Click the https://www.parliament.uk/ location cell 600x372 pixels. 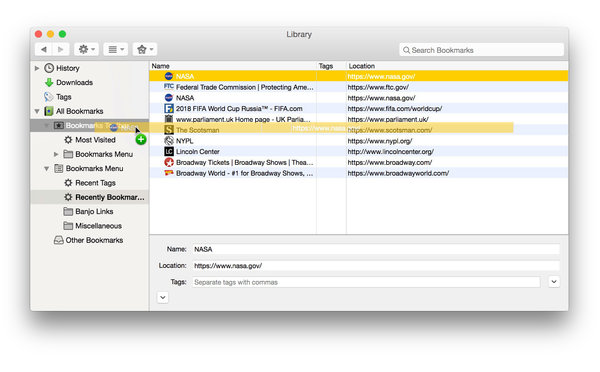click(x=388, y=119)
